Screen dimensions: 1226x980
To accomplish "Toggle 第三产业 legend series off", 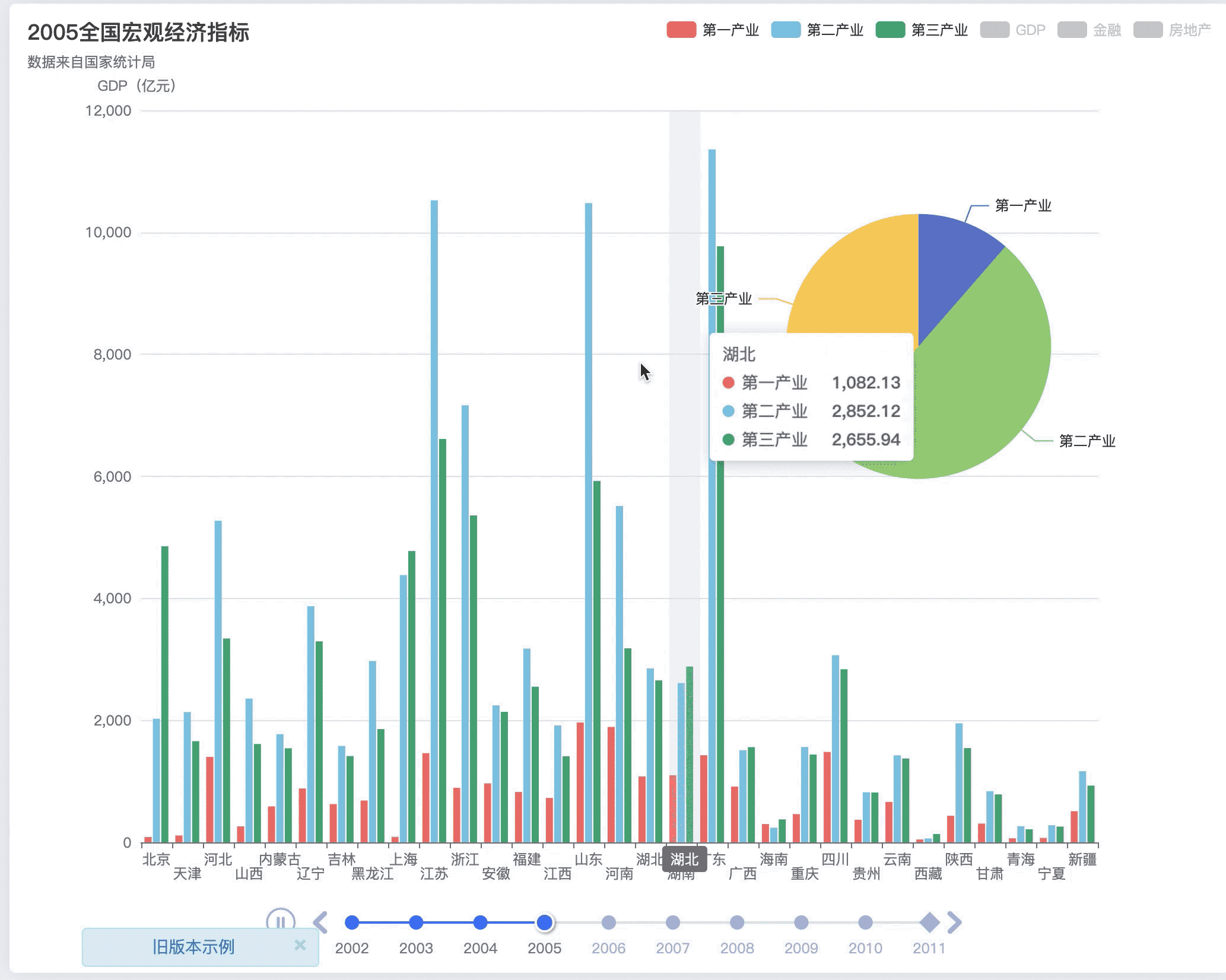I will point(922,30).
